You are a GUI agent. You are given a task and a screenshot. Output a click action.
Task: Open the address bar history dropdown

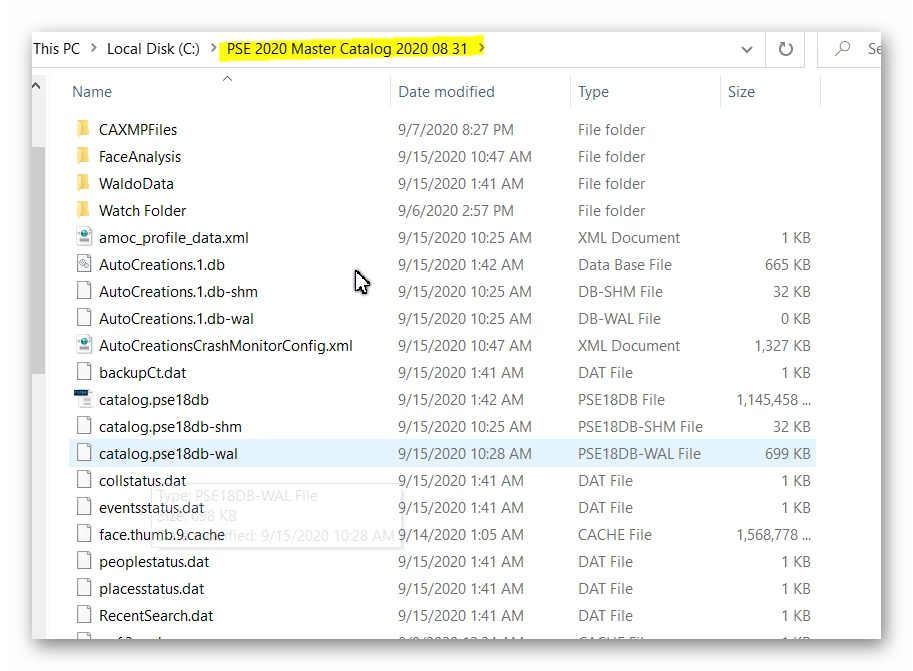[x=746, y=50]
